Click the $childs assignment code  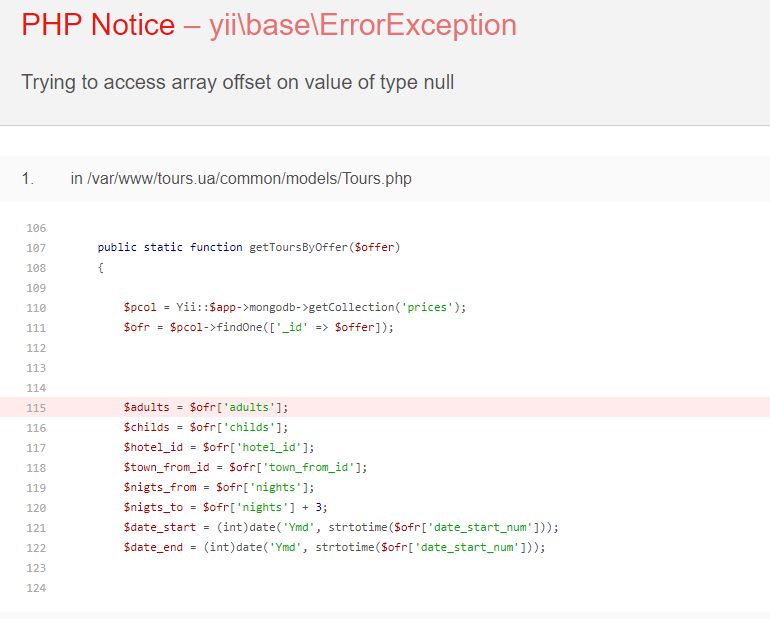coord(206,427)
